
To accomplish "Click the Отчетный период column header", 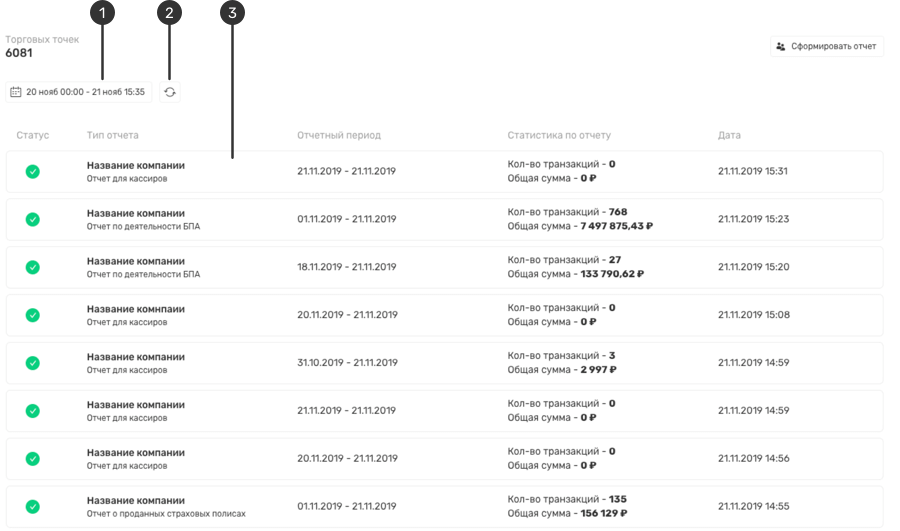I will 339,135.
